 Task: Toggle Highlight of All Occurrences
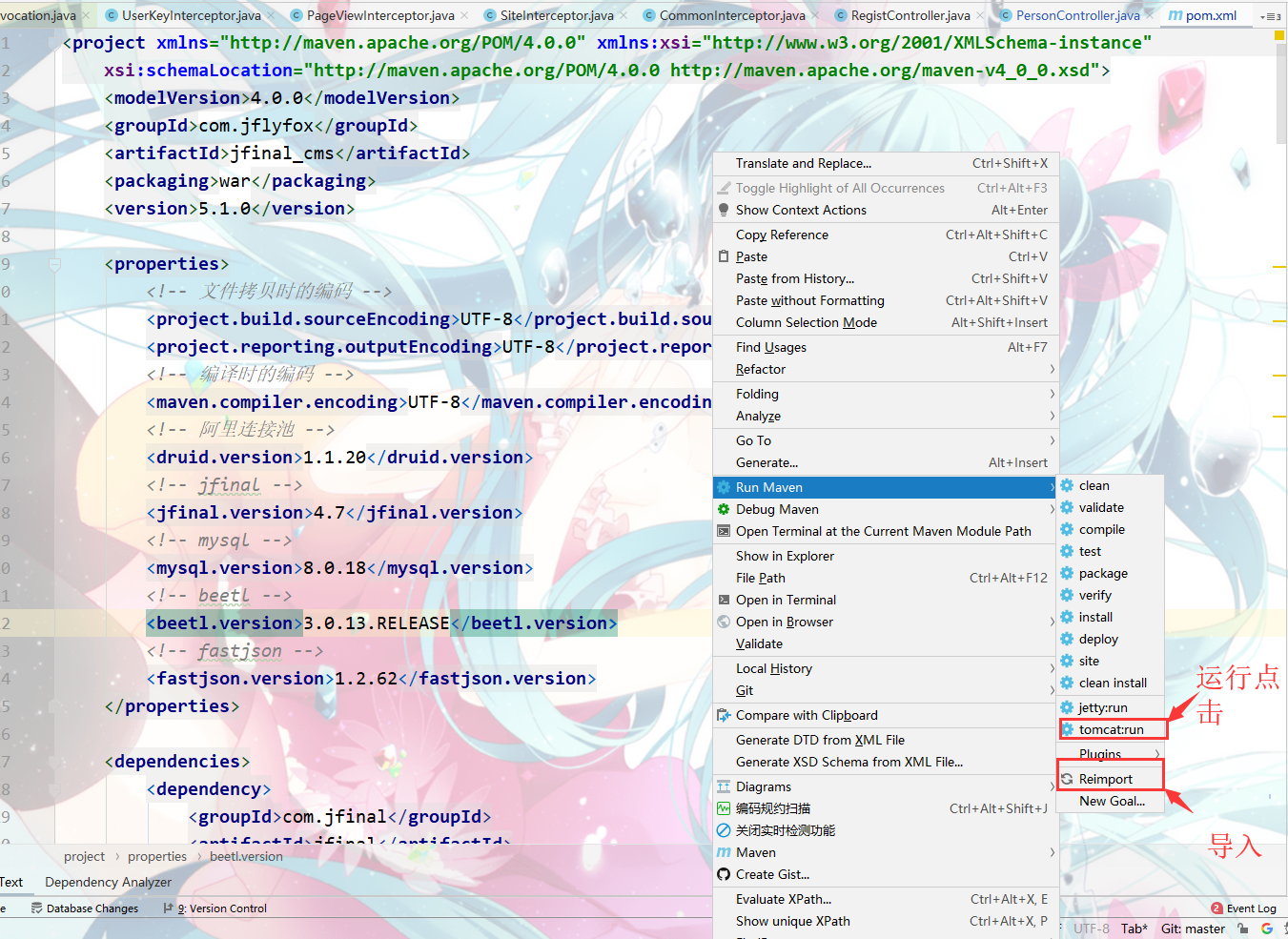point(886,188)
